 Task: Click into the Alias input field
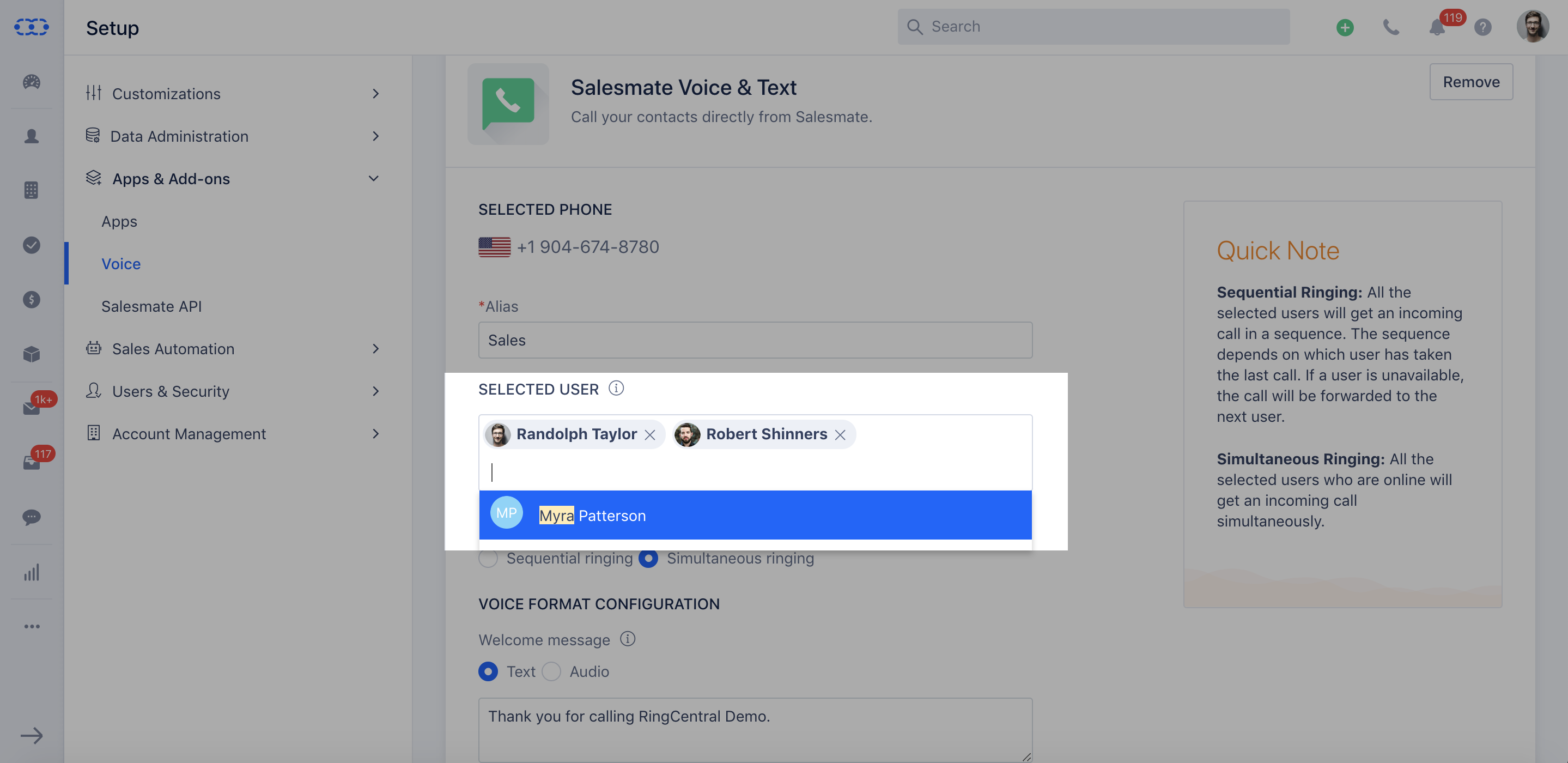[x=755, y=341]
